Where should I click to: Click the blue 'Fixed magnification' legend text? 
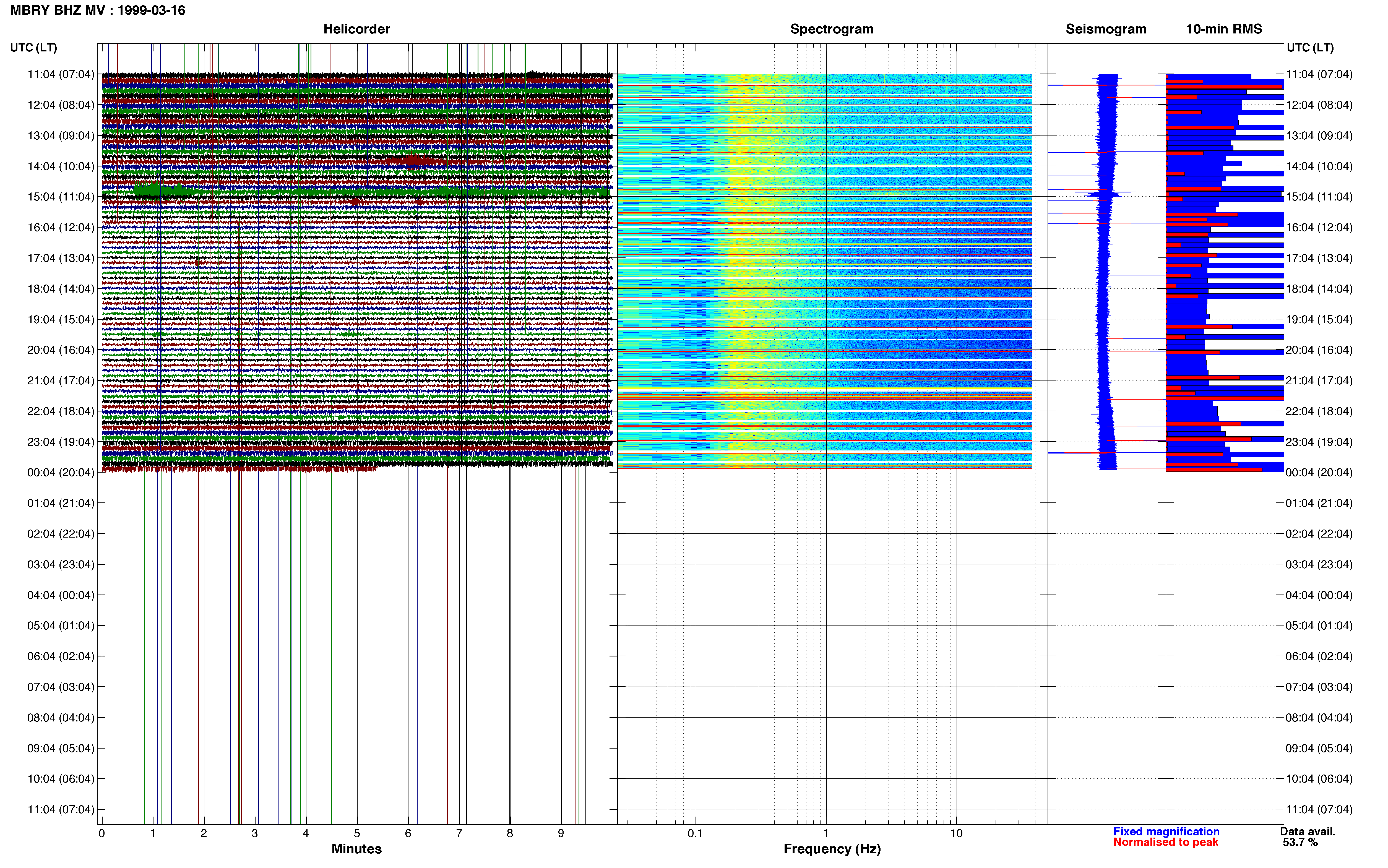[x=1166, y=831]
